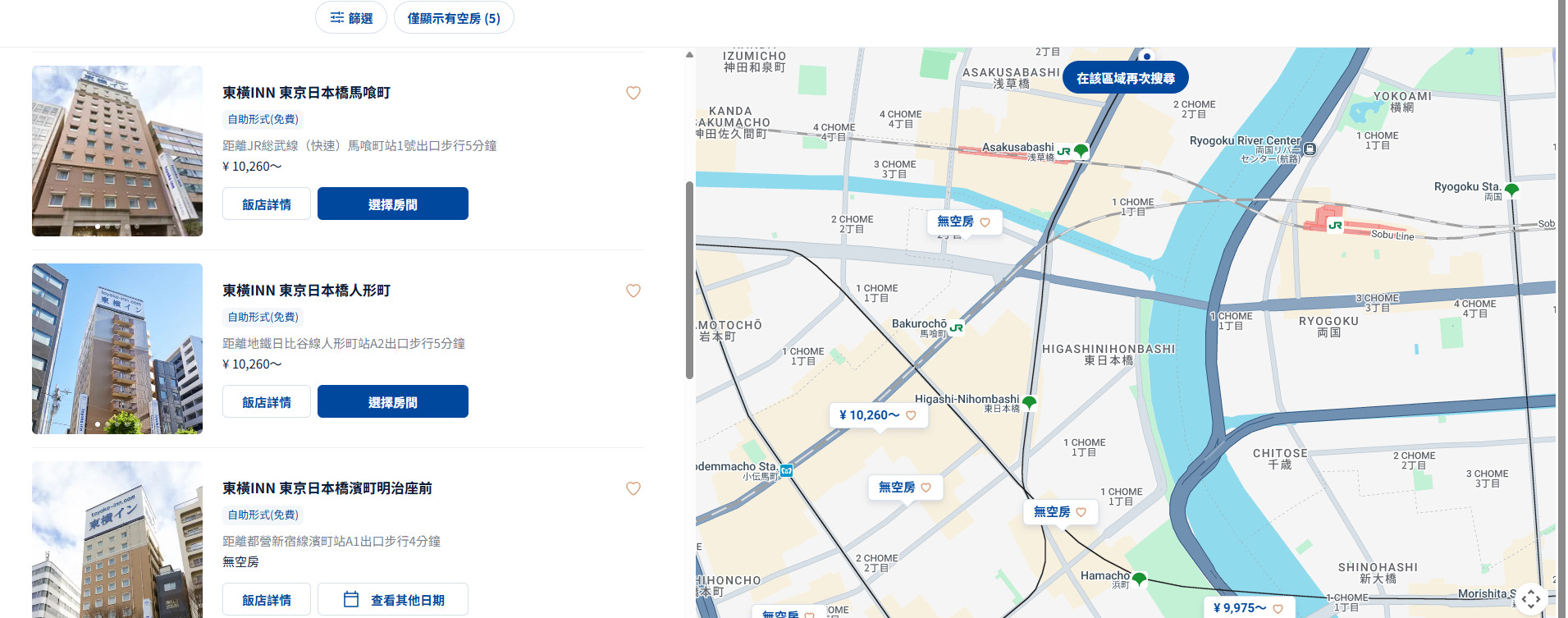Click the Kodemmacho station metro icon
Viewport: 1568px width, 618px height.
click(786, 470)
